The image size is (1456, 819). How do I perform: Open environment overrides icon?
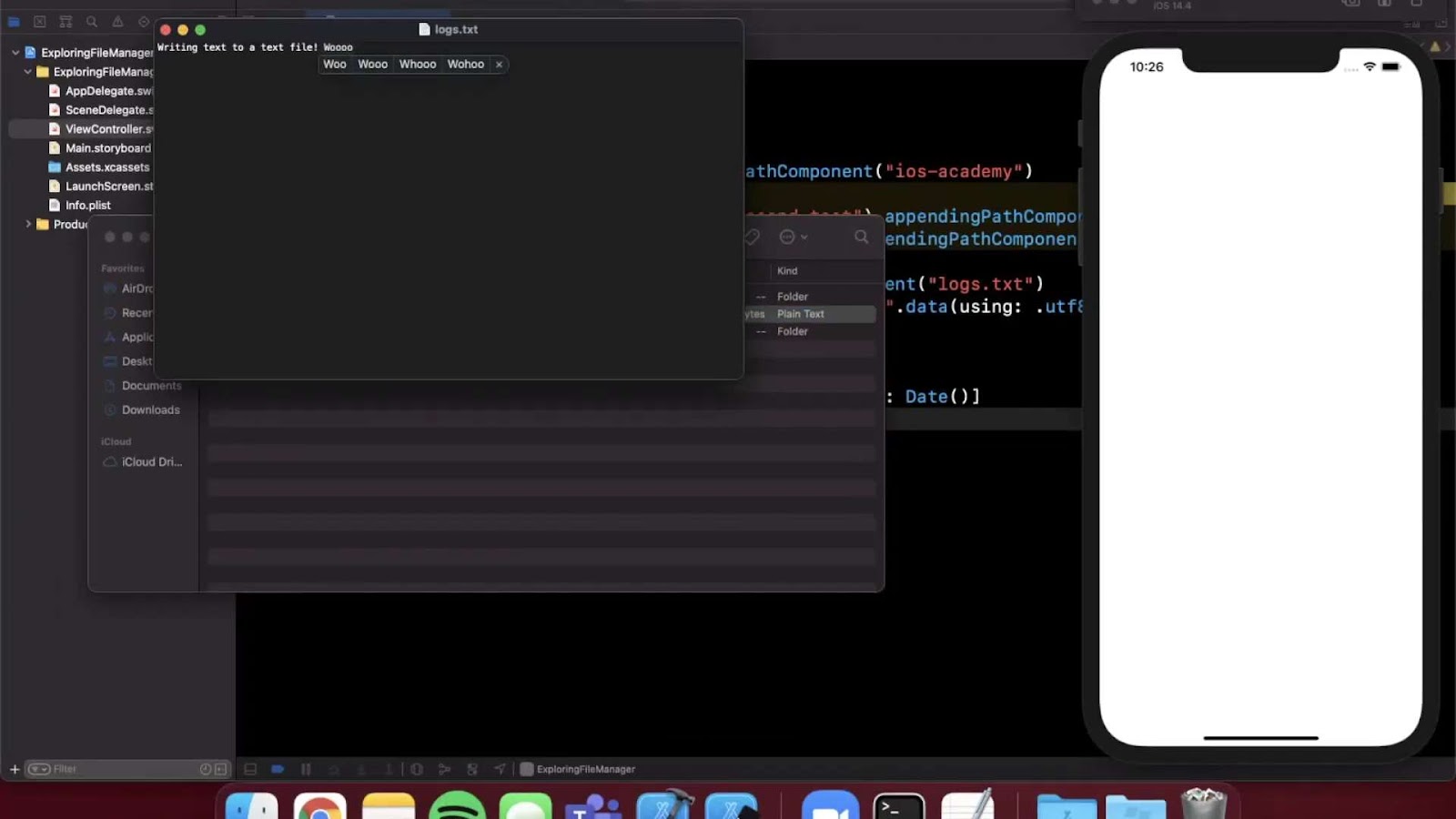click(x=472, y=770)
